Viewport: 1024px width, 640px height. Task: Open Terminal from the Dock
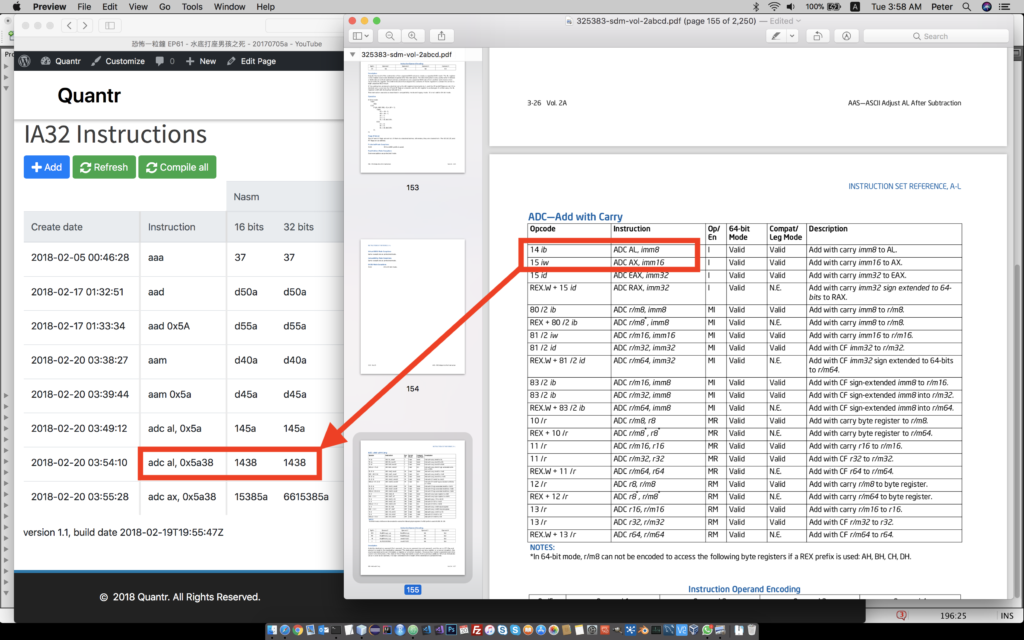click(336, 630)
